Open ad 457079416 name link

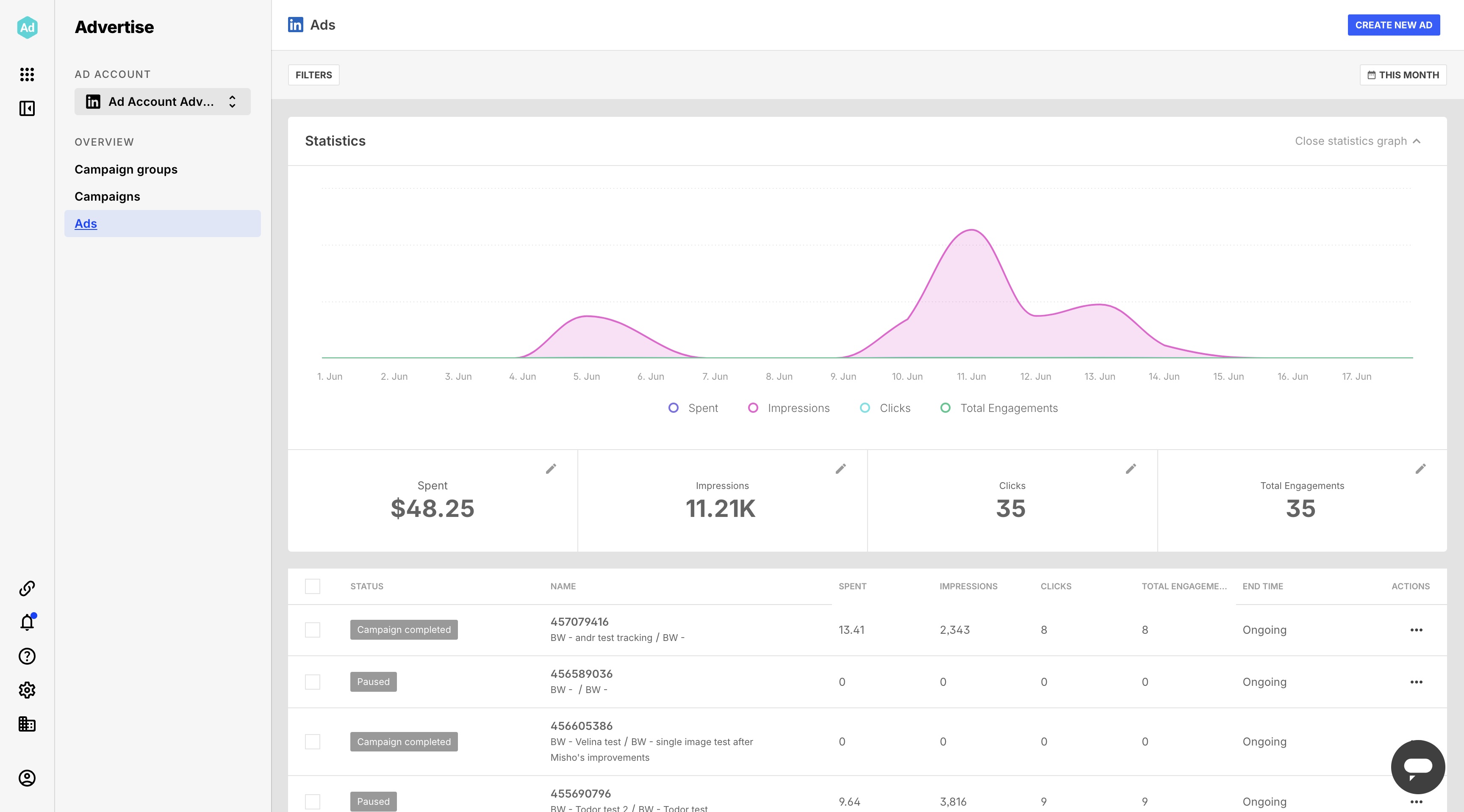click(579, 622)
